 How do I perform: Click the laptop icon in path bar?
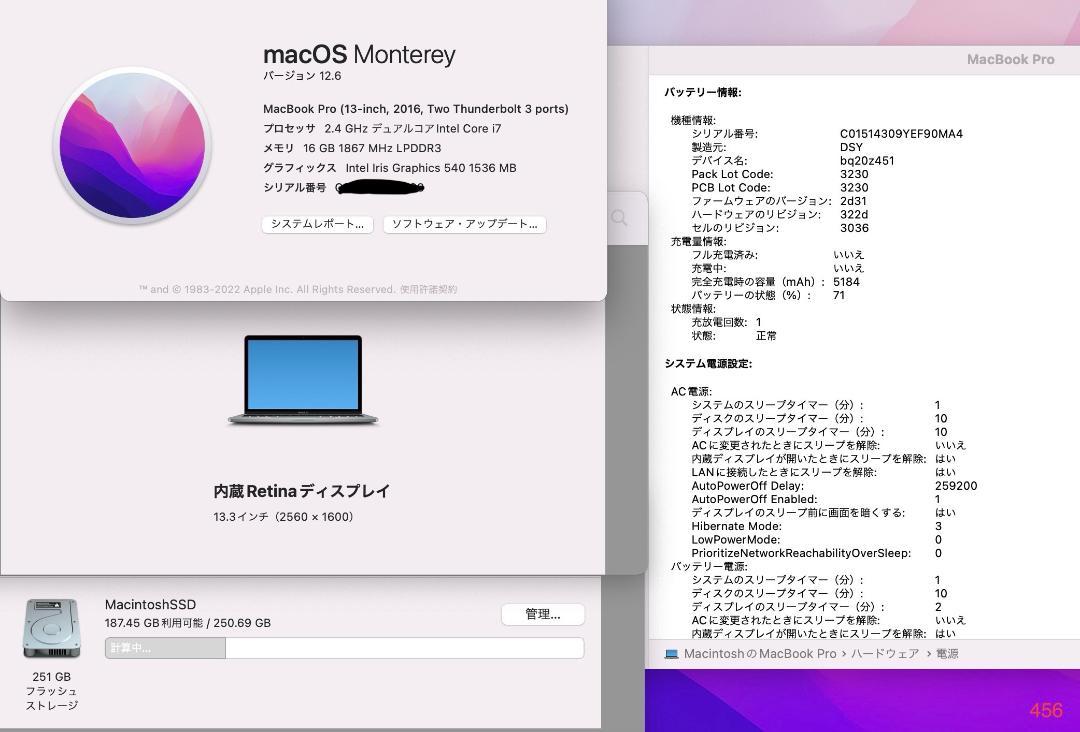point(672,654)
